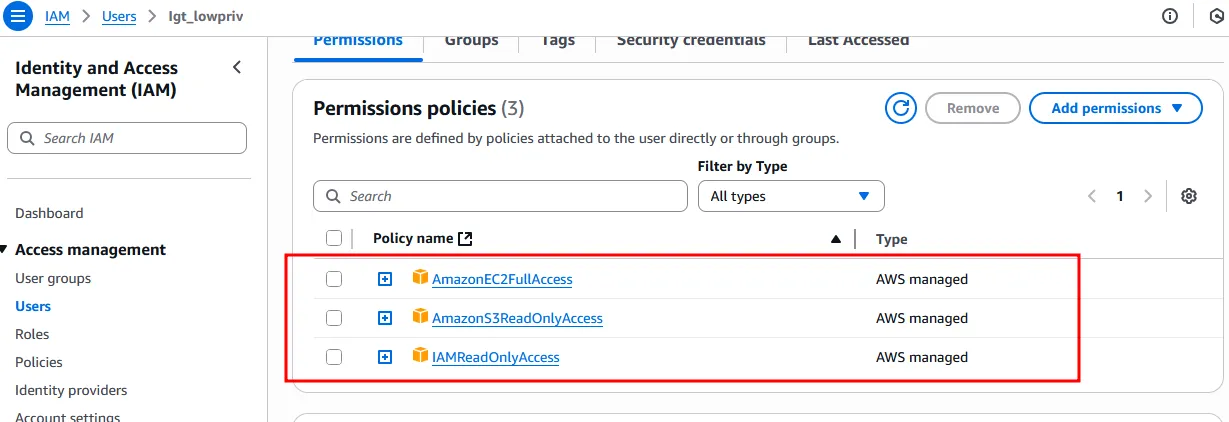
Task: Go to next page of policies
Action: [x=1148, y=196]
